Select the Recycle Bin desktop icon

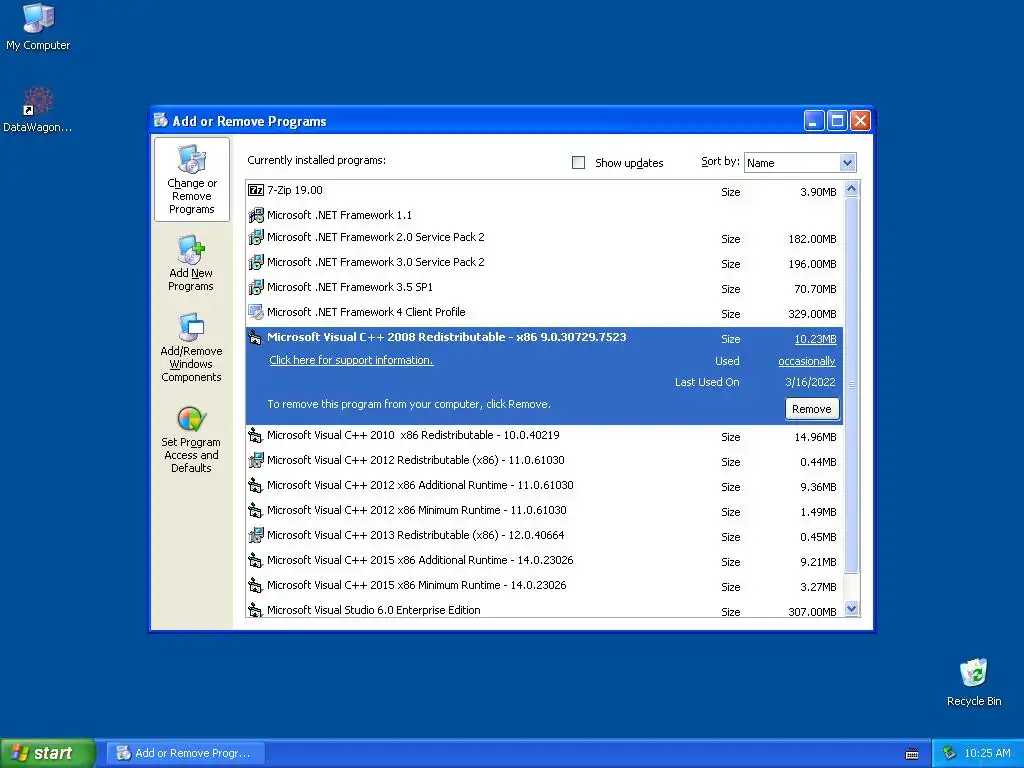(974, 682)
